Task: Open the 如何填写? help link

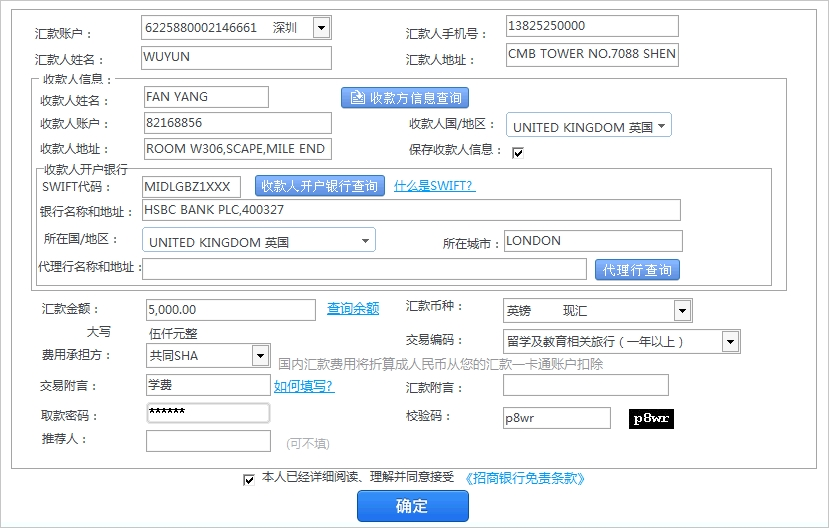Action: click(x=304, y=386)
